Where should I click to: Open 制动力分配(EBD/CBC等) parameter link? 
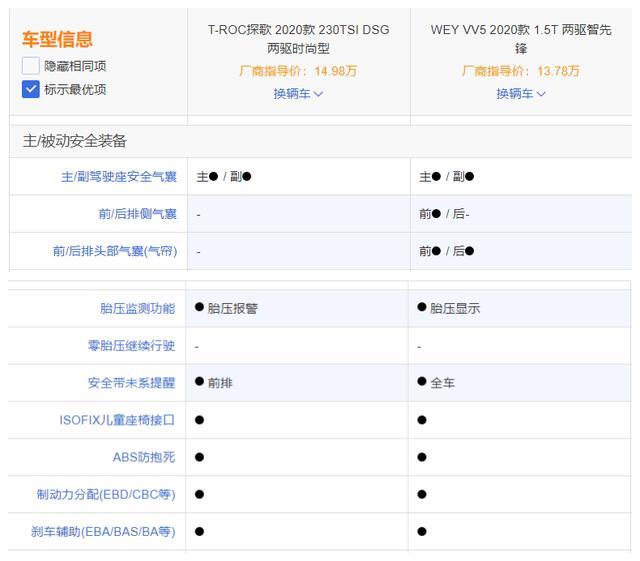pos(106,494)
